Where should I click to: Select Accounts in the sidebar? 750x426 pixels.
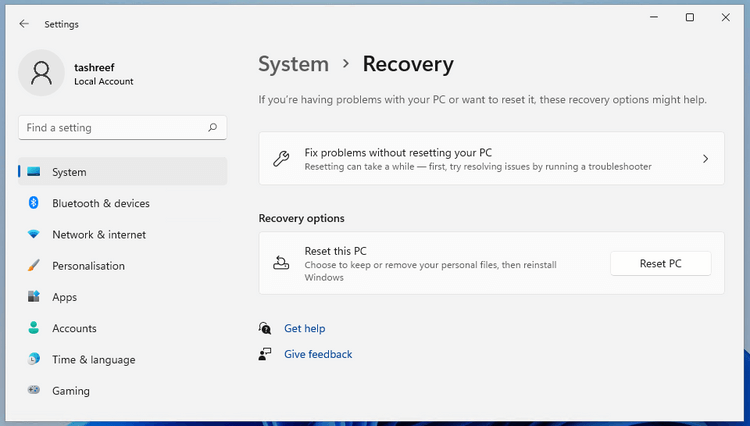[x=74, y=328]
